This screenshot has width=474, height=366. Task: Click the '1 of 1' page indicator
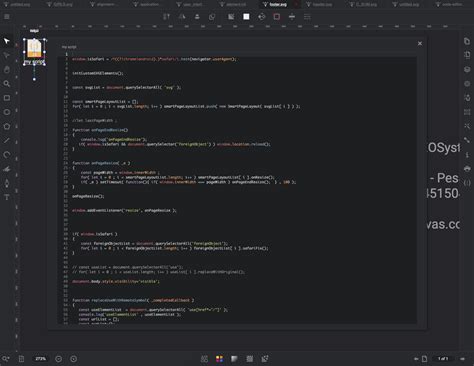pyautogui.click(x=443, y=359)
